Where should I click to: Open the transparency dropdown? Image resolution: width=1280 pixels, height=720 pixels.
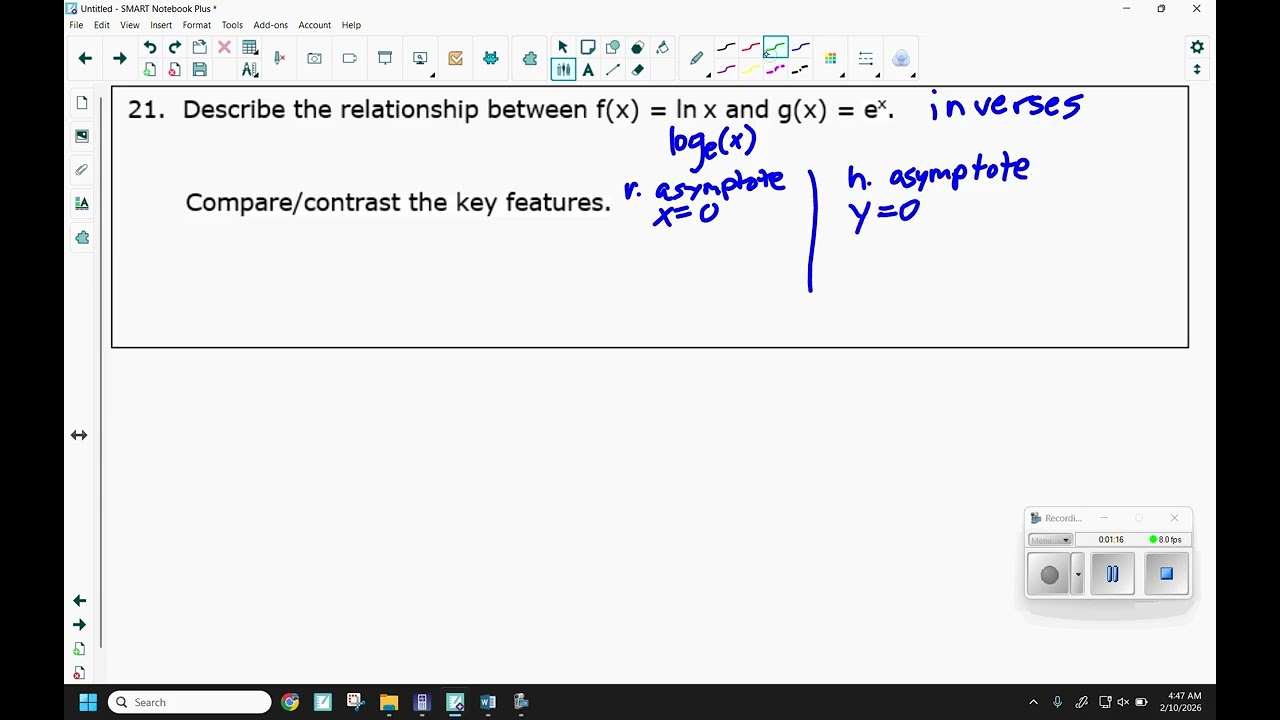click(x=901, y=59)
